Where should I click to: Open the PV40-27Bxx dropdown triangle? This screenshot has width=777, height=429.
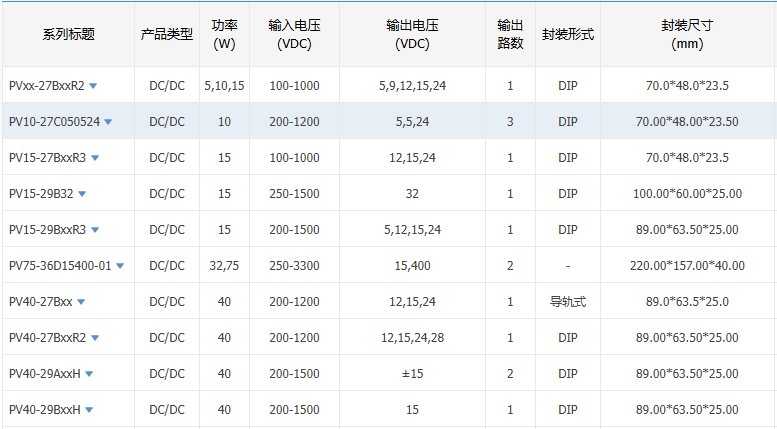point(81,302)
